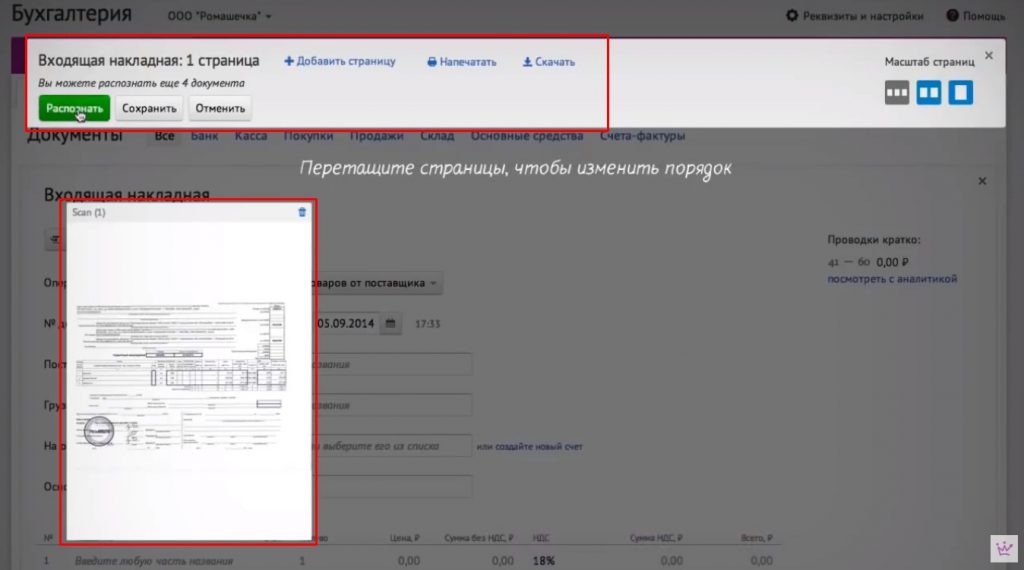This screenshot has height=570, width=1024.
Task: Select three-column page scale icon
Action: pyautogui.click(x=897, y=93)
